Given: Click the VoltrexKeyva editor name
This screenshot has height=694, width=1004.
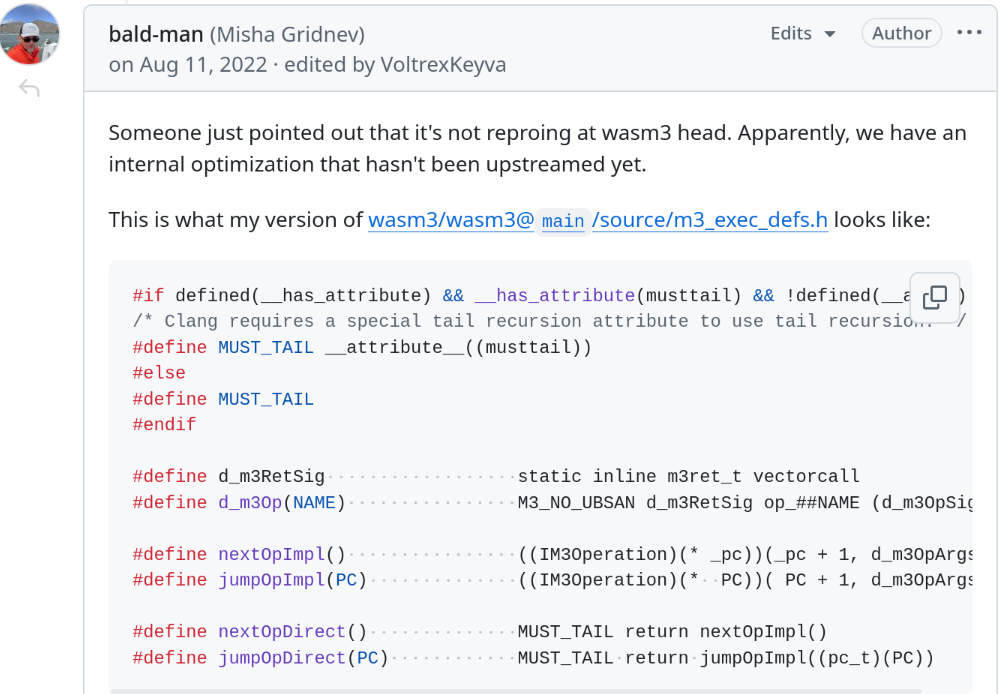Looking at the screenshot, I should [440, 65].
